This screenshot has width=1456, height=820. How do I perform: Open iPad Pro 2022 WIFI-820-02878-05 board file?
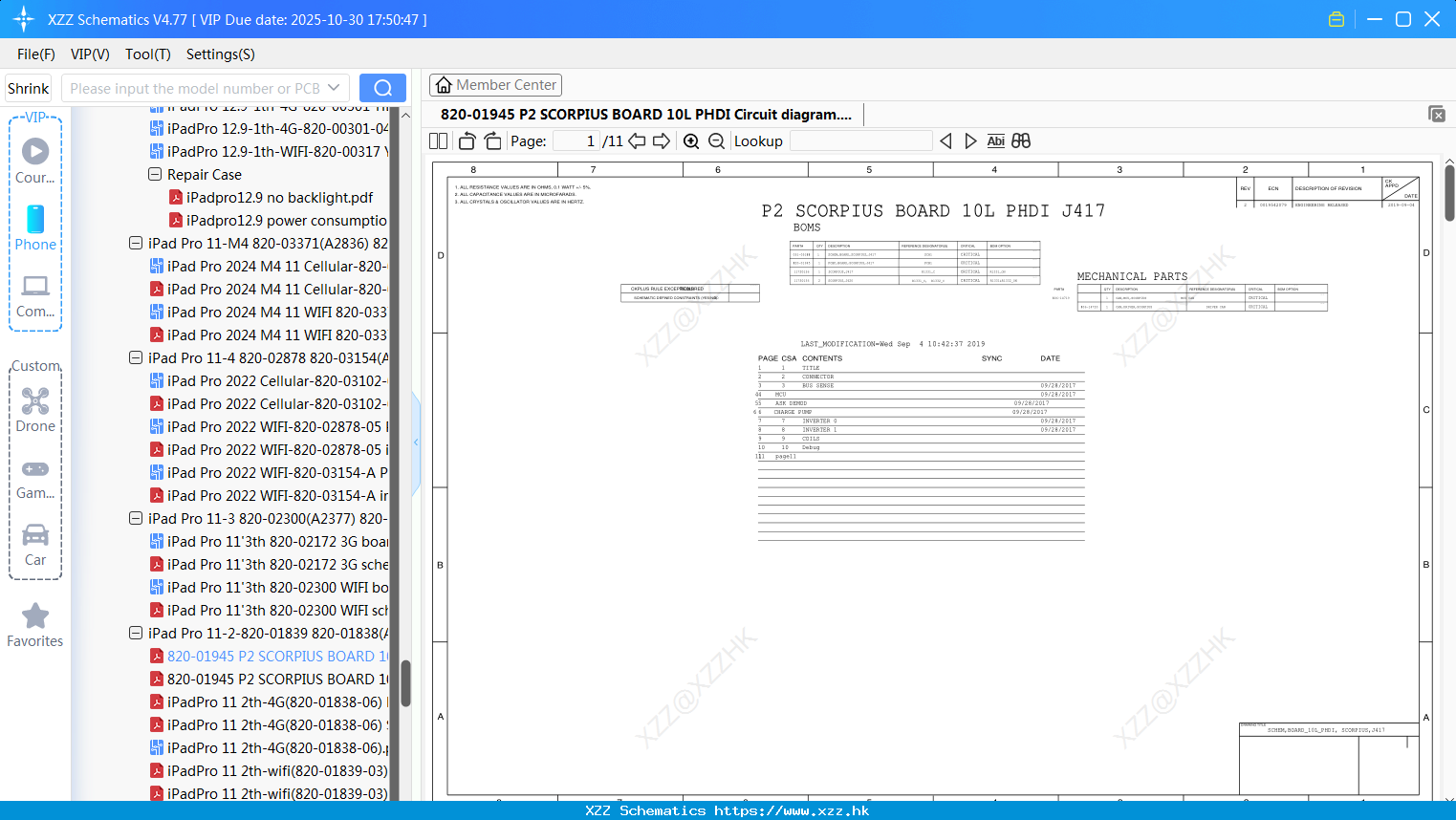click(x=269, y=426)
